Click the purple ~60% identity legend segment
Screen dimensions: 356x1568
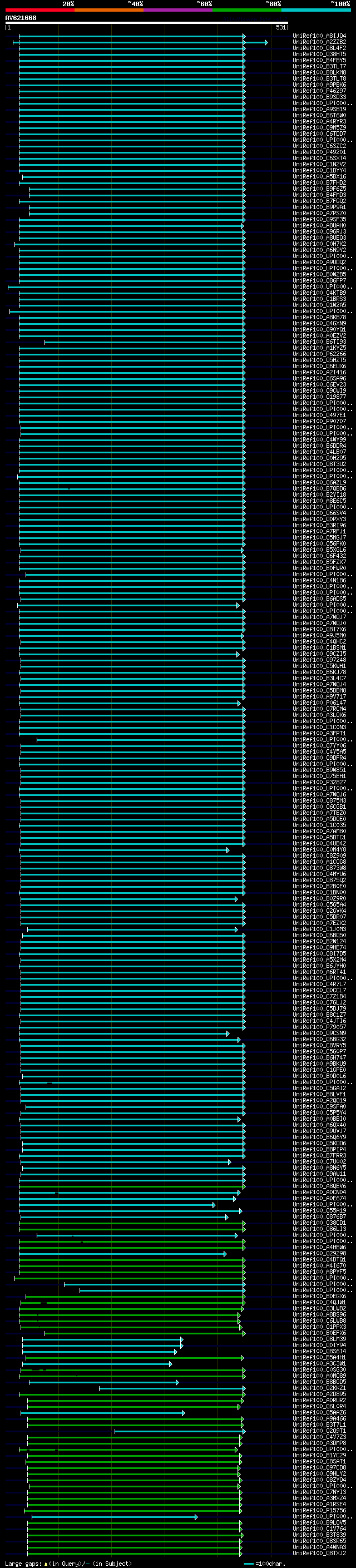177,10
